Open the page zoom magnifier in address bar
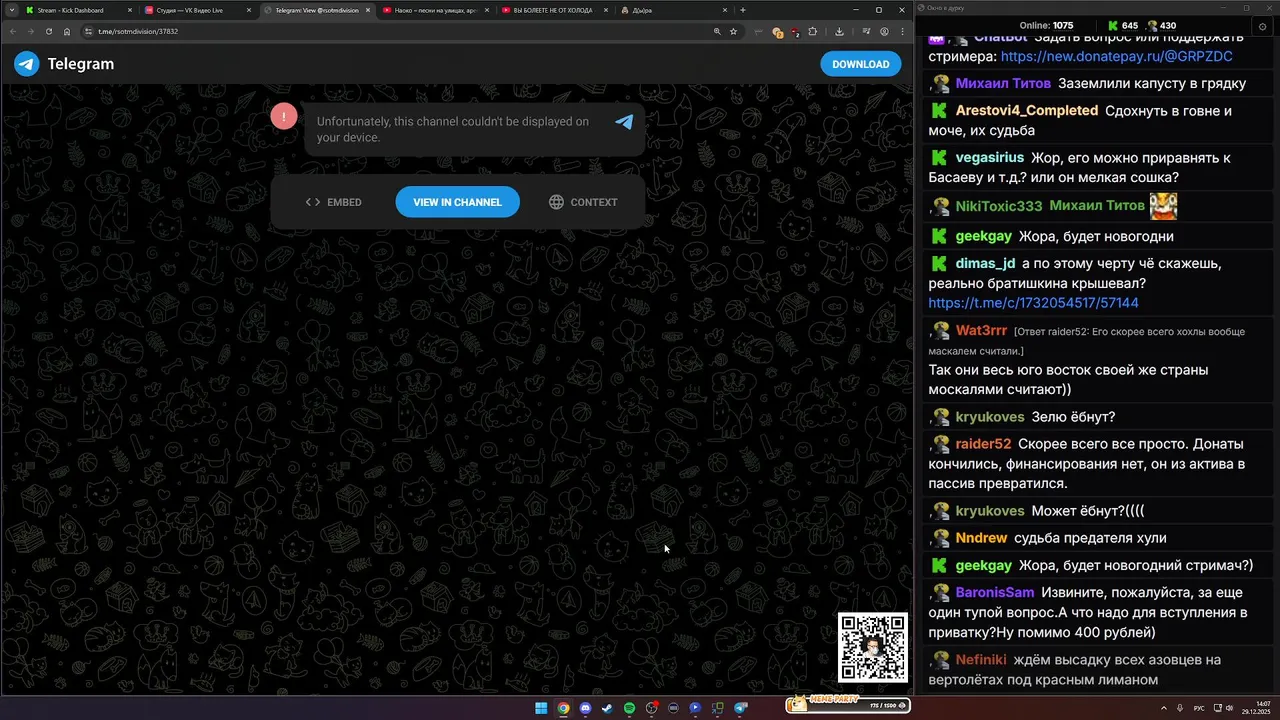 pos(717,31)
